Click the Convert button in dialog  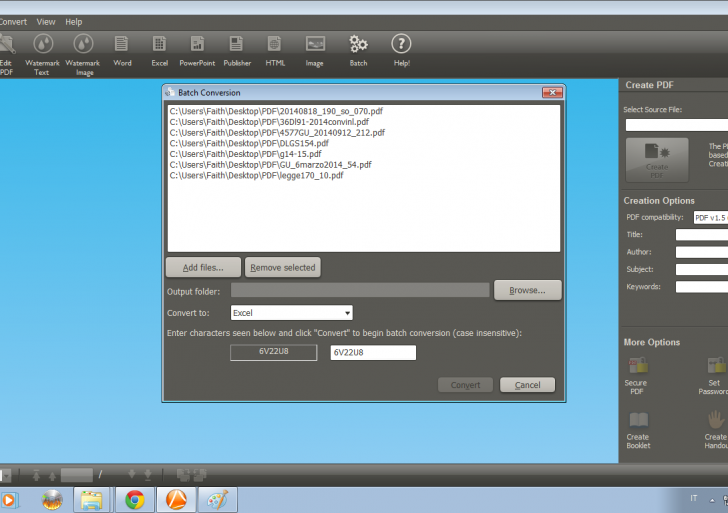pos(465,385)
